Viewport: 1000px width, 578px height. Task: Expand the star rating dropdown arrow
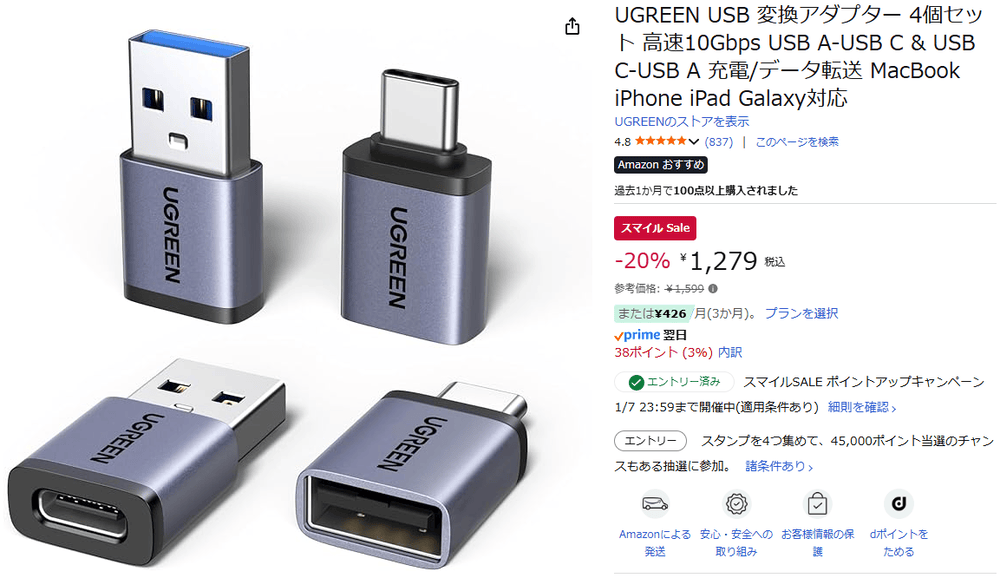[x=693, y=142]
